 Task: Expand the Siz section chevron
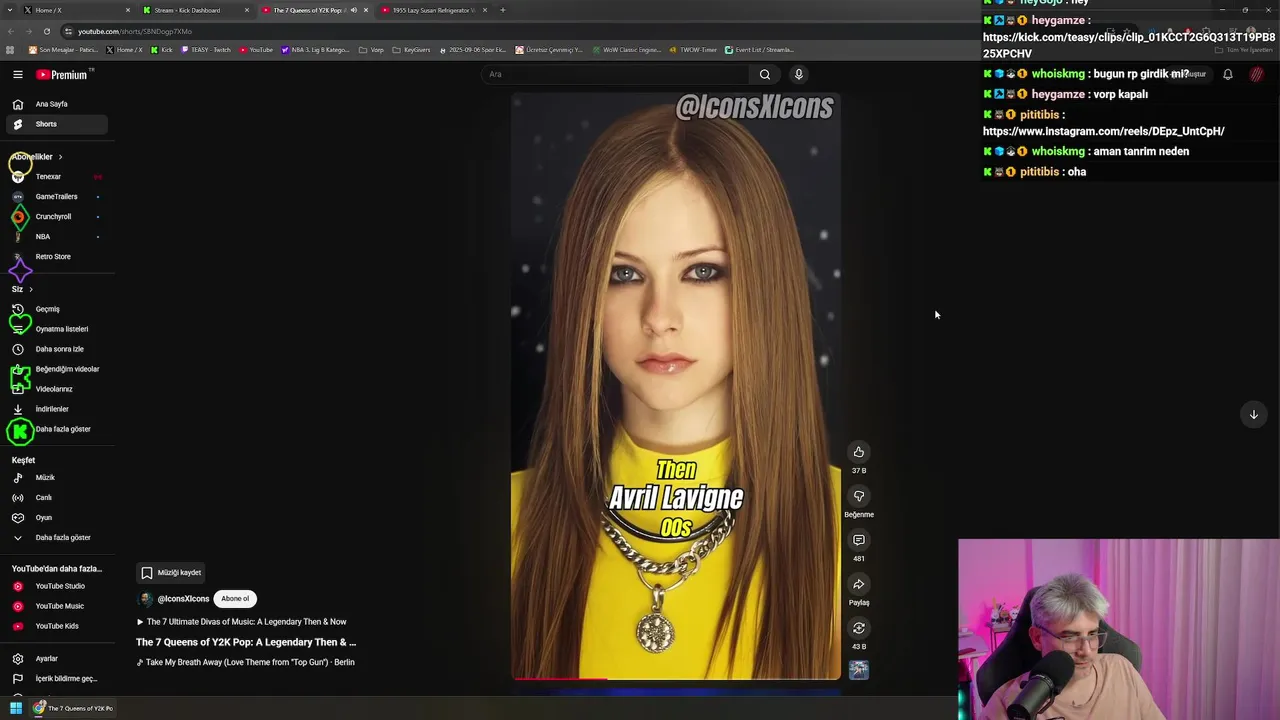[x=30, y=289]
